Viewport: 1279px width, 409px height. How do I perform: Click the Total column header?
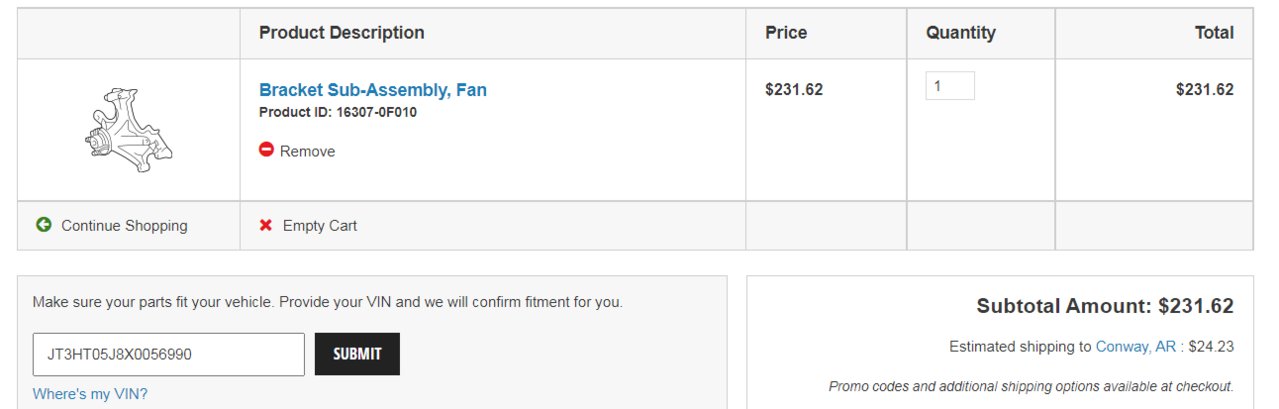pos(1214,33)
